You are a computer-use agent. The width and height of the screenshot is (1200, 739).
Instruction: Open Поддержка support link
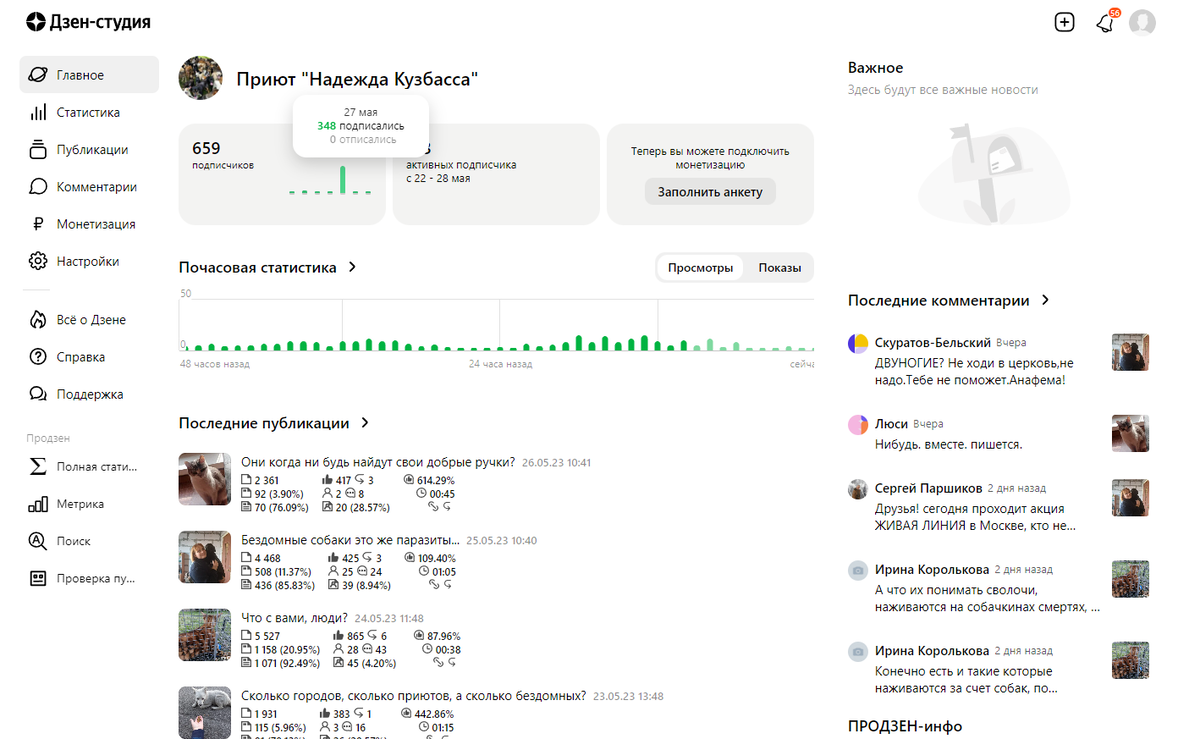click(89, 394)
